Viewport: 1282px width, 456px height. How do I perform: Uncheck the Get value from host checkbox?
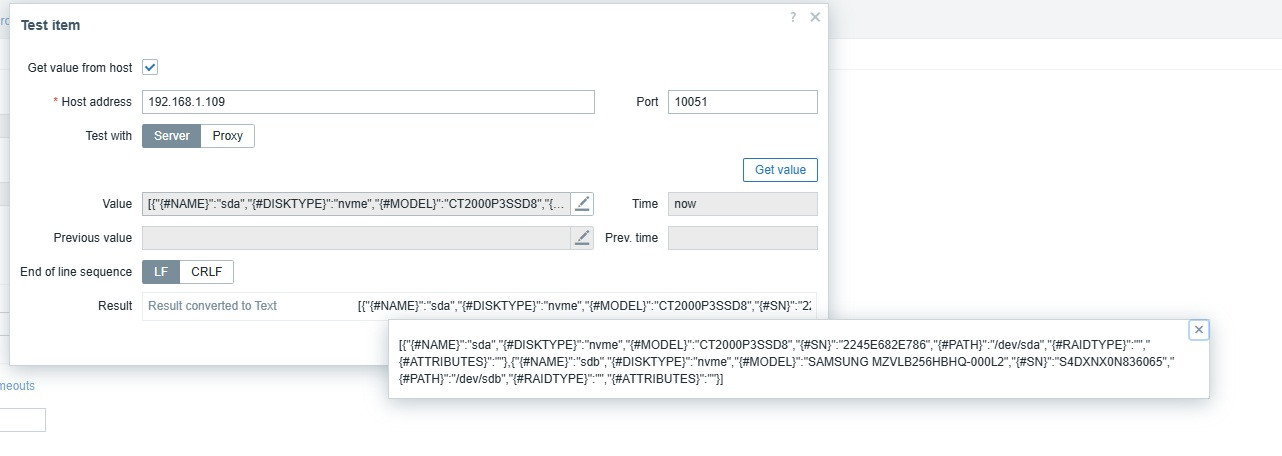[150, 68]
